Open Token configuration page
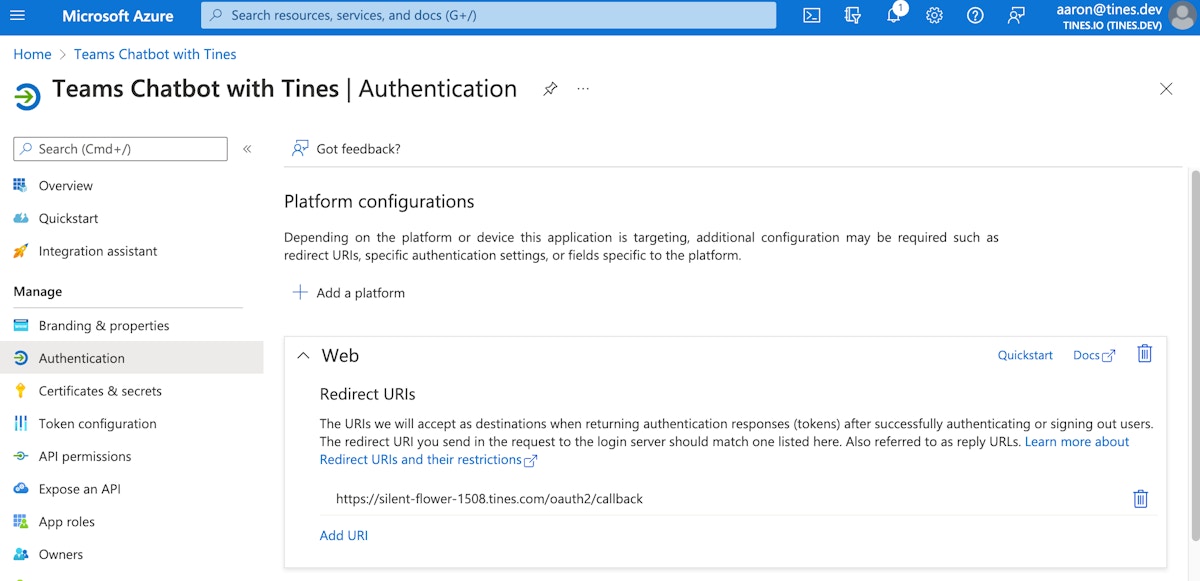The image size is (1200, 581). [97, 424]
